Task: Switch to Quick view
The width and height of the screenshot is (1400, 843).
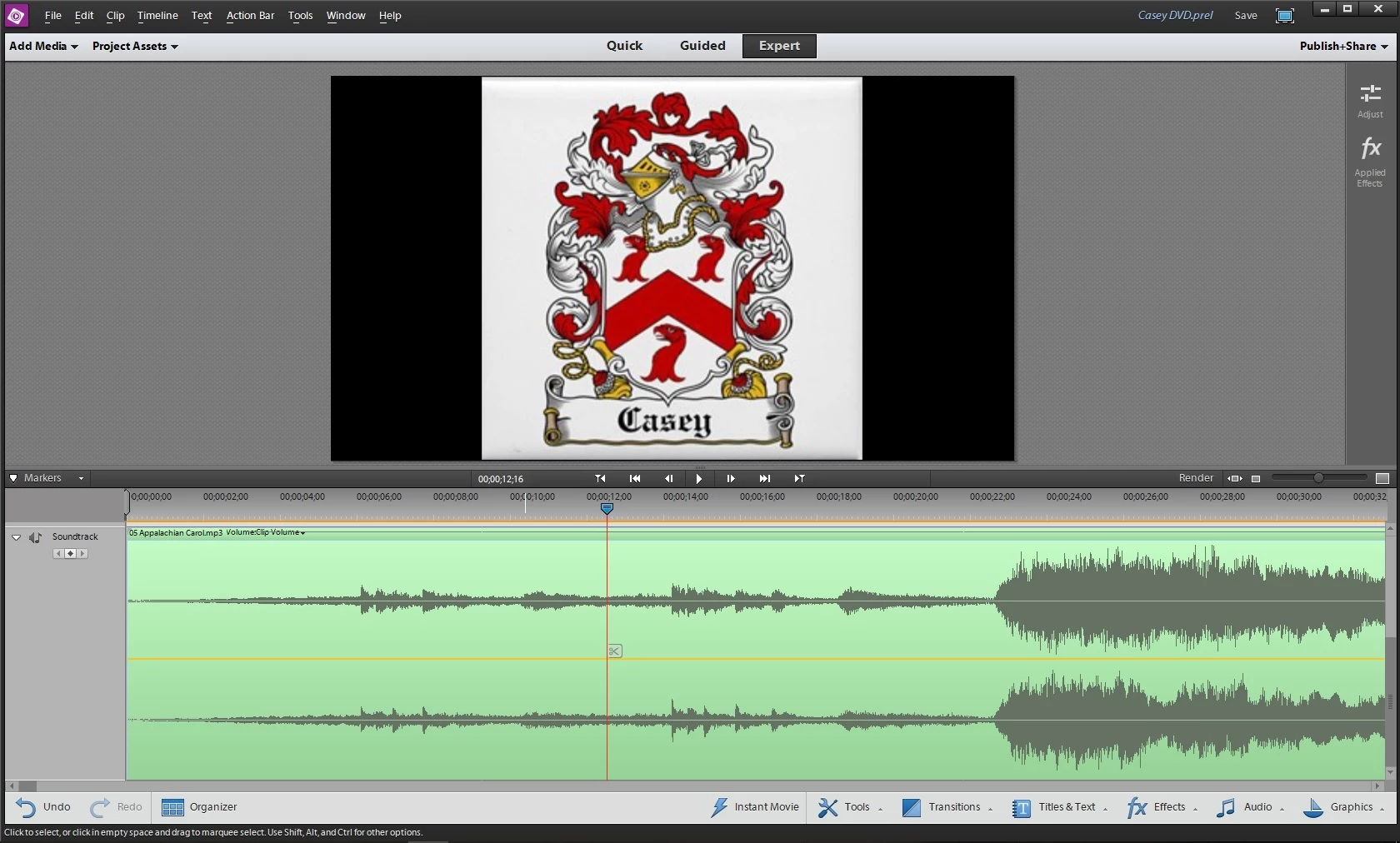Action: click(625, 46)
